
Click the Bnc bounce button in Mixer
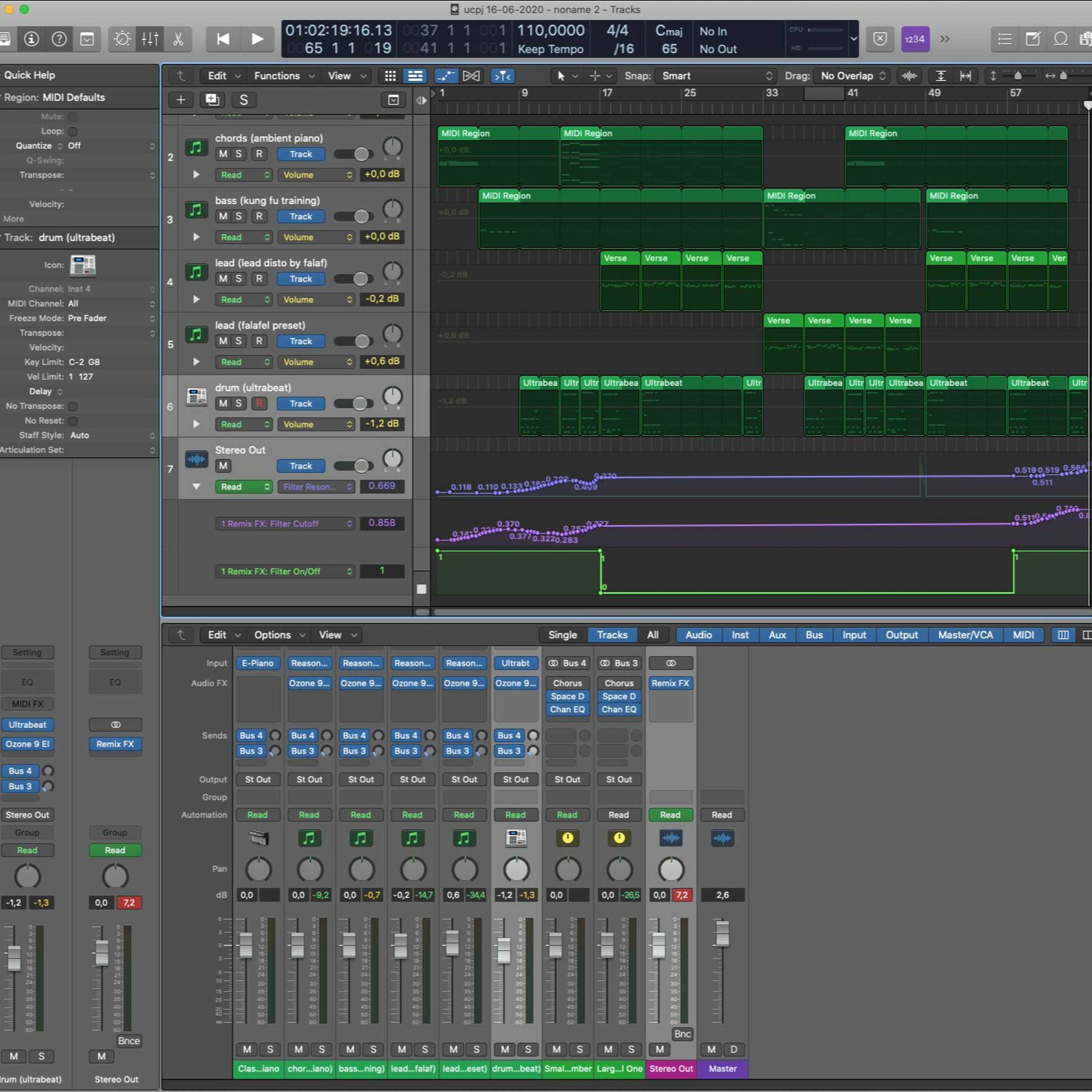pos(682,1034)
